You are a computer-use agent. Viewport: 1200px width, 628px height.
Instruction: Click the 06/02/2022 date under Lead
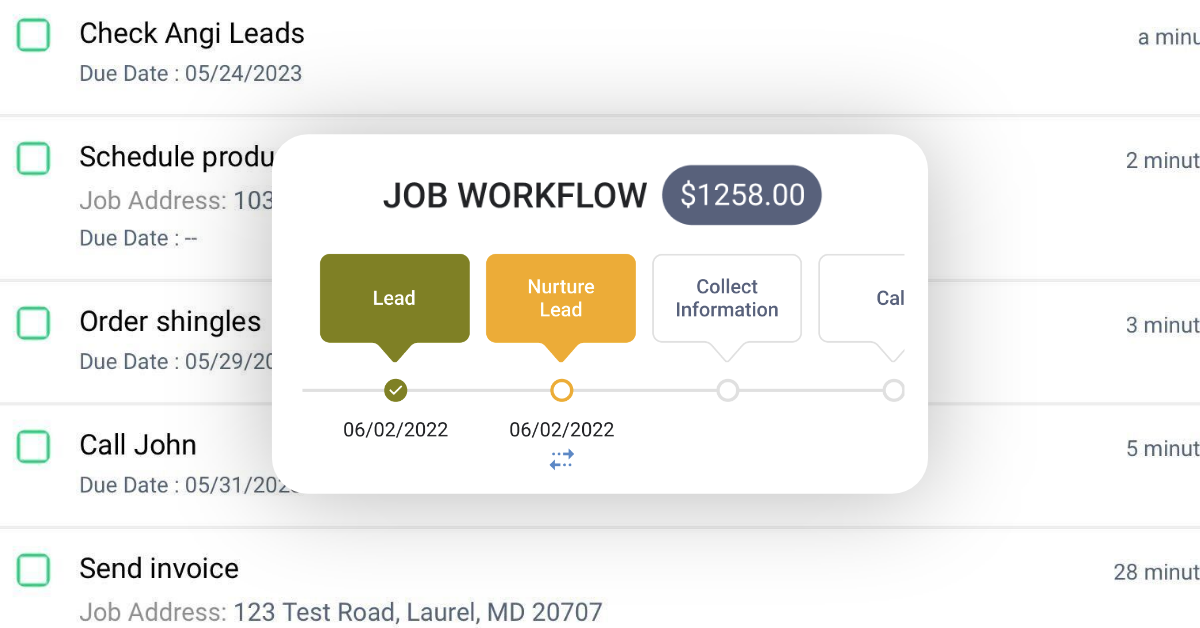point(395,429)
